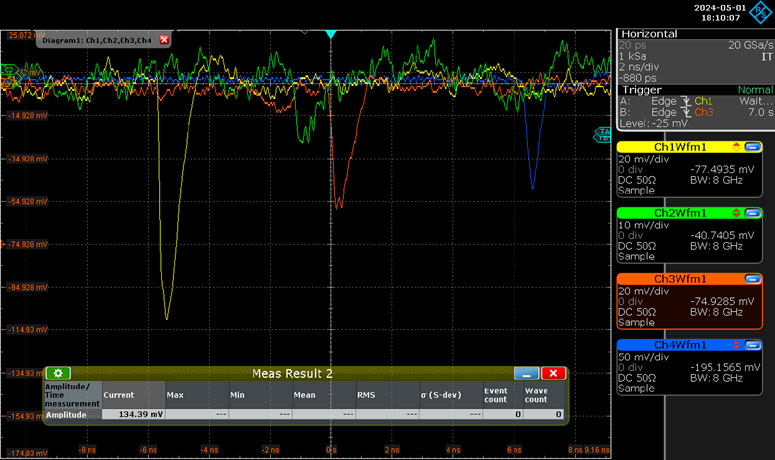Close the Diagram1 tab with red X
This screenshot has width=775, height=460.
tap(164, 40)
